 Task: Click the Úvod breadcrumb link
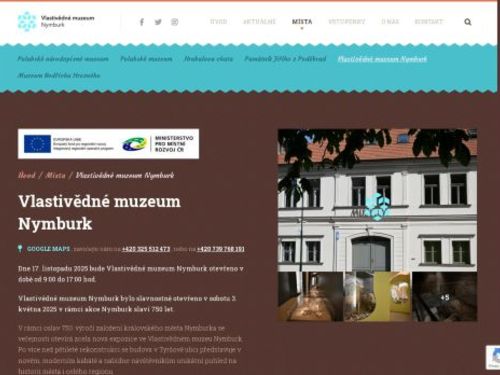click(x=27, y=175)
